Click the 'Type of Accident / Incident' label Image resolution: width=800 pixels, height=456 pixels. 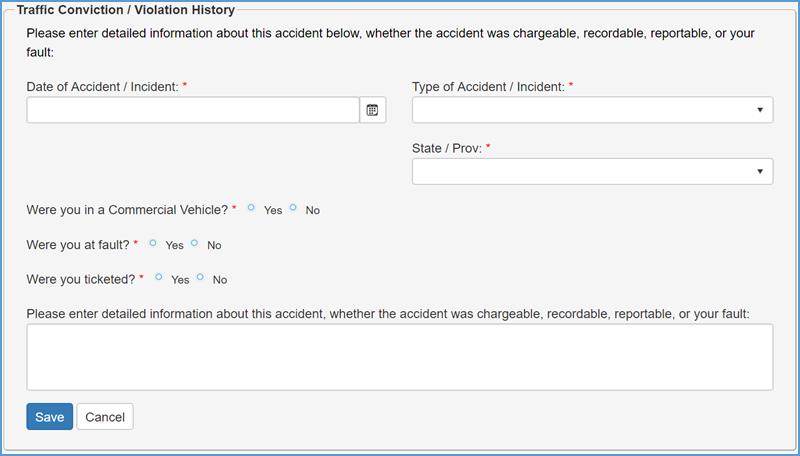[x=488, y=87]
